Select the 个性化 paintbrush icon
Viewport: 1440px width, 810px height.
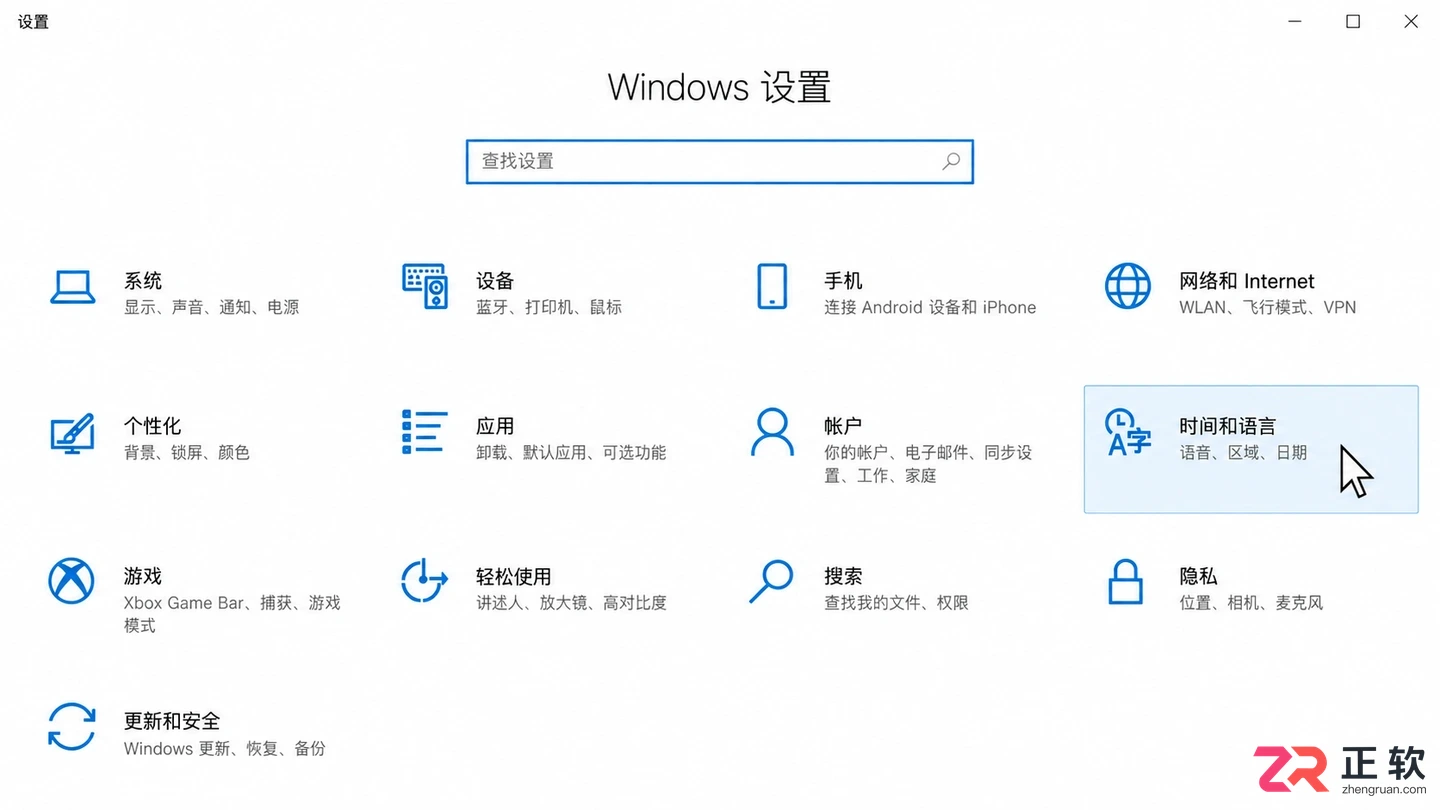(73, 433)
